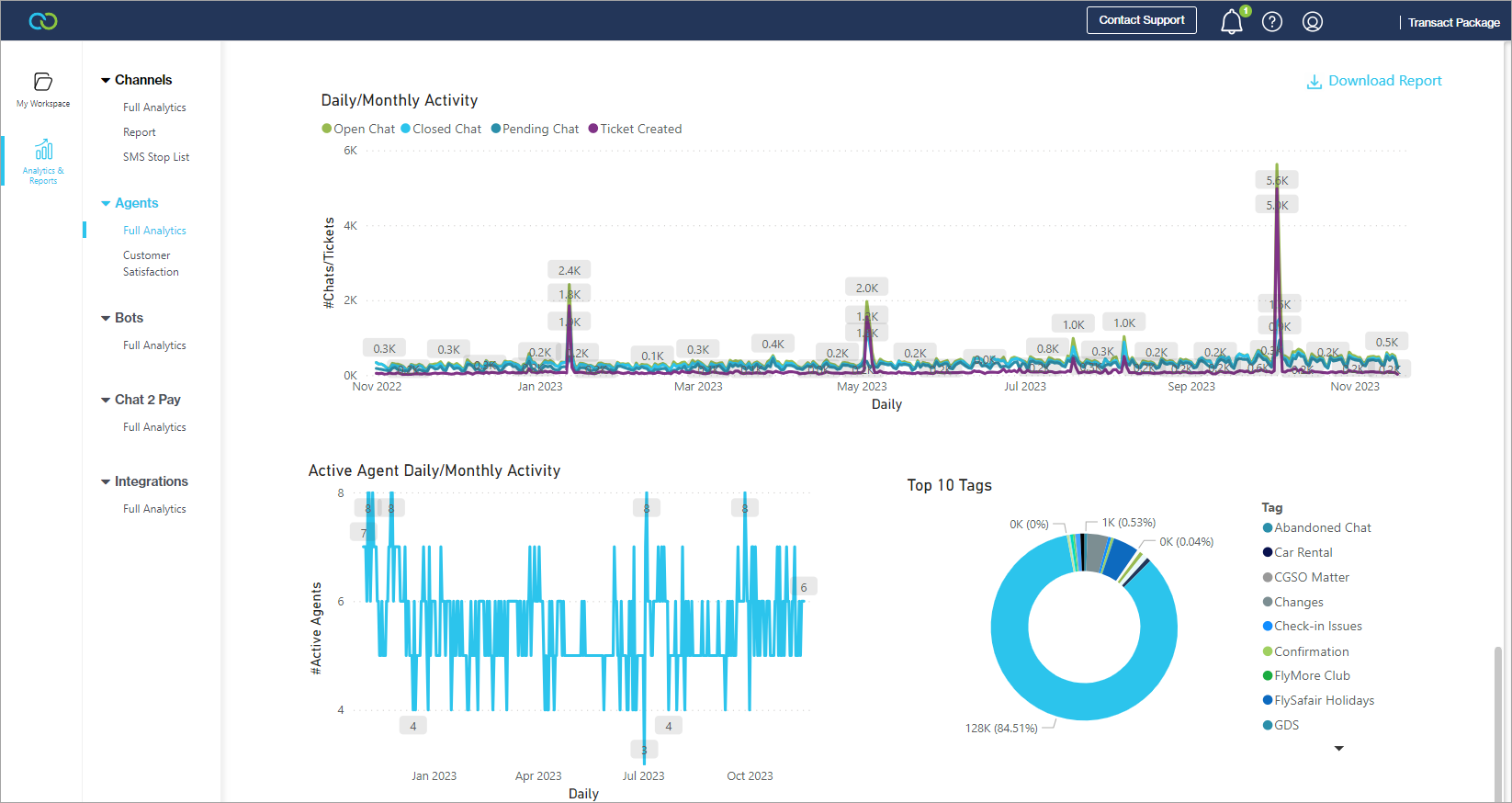Toggle Ticket Created legend series
The image size is (1512, 803).
coord(636,129)
